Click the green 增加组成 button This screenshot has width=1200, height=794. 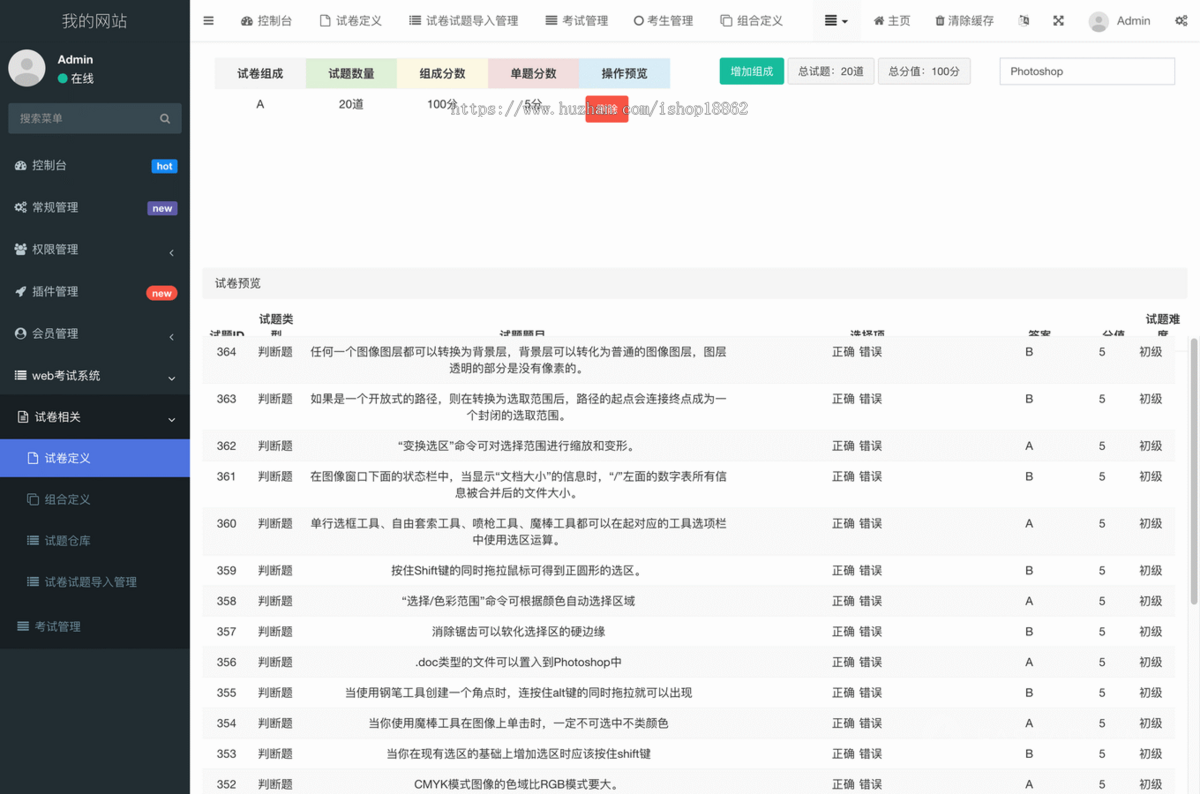751,71
